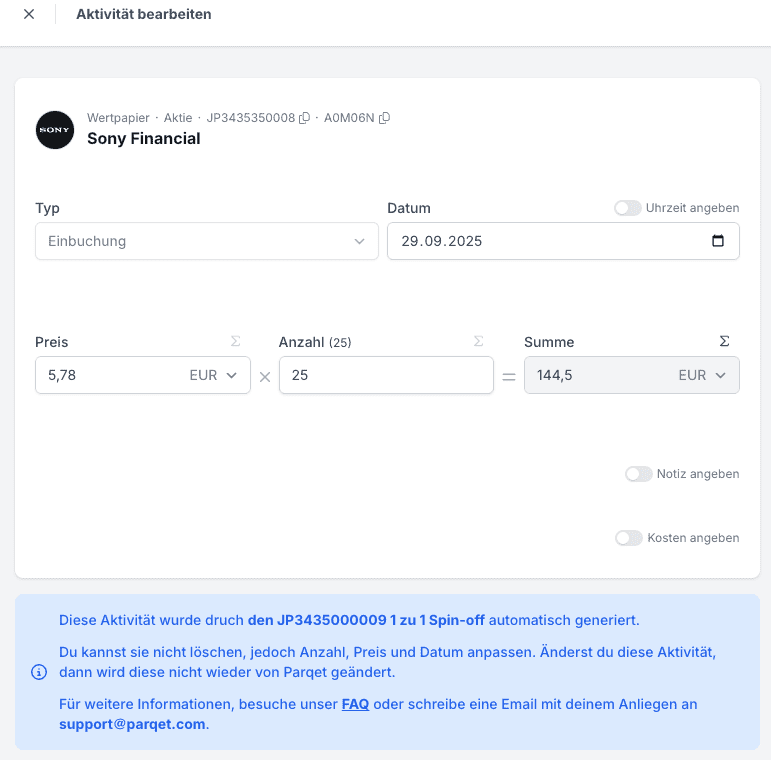The width and height of the screenshot is (771, 760).
Task: Click the info icon in blue notice
Action: pyautogui.click(x=39, y=672)
